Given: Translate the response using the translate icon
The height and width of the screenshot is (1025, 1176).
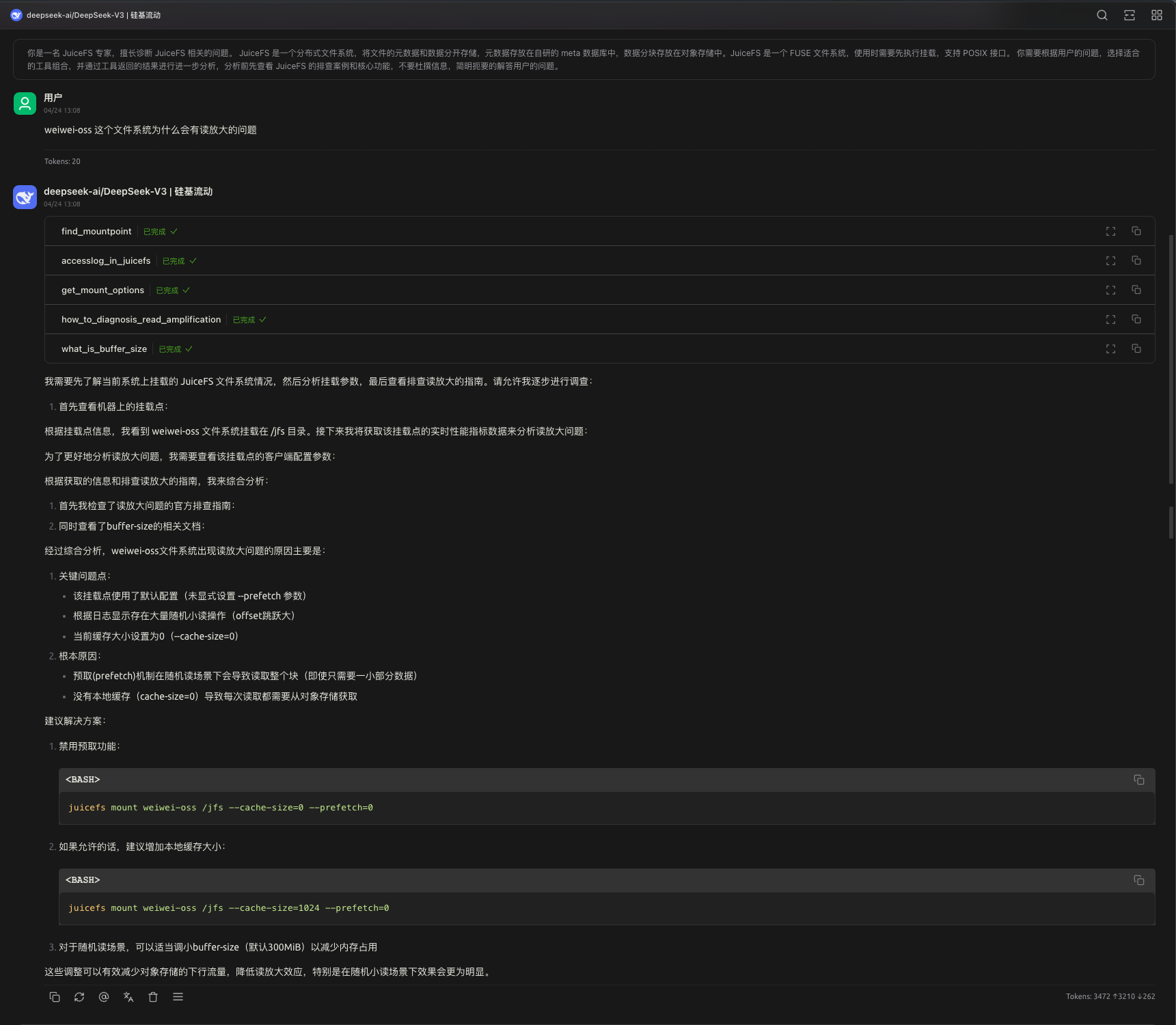Looking at the screenshot, I should click(x=128, y=997).
